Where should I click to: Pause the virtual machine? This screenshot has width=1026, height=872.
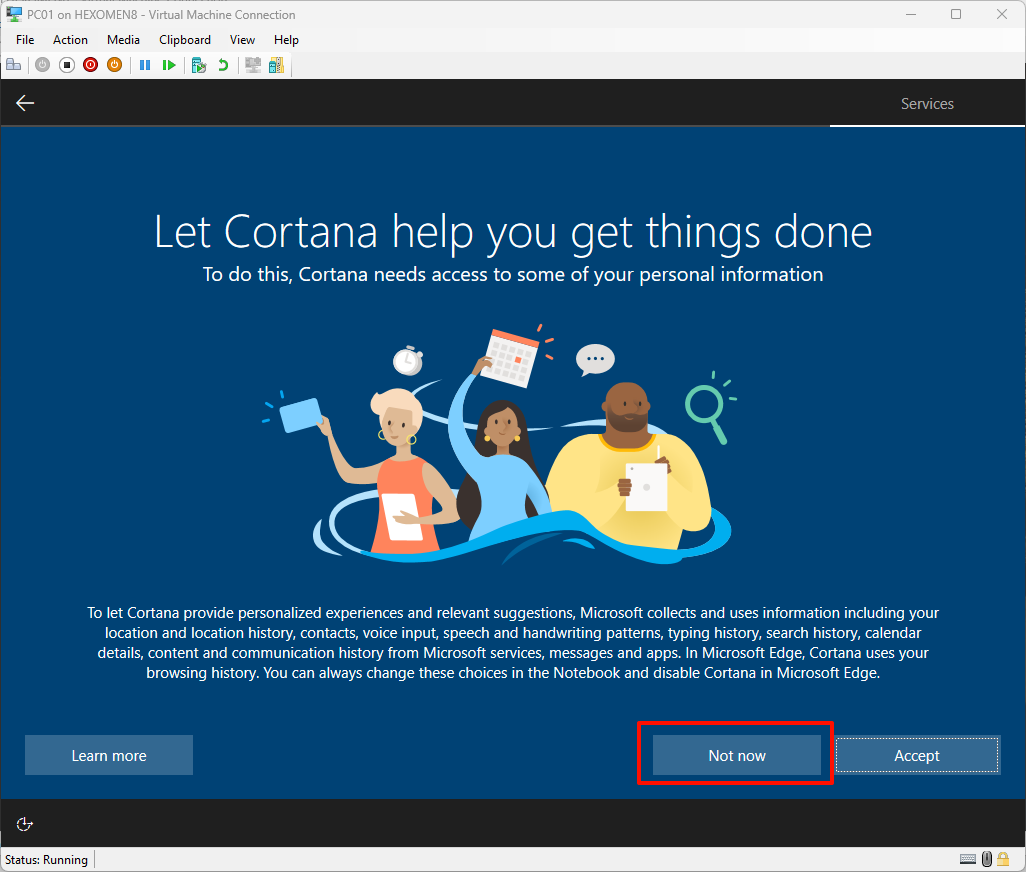pyautogui.click(x=145, y=65)
